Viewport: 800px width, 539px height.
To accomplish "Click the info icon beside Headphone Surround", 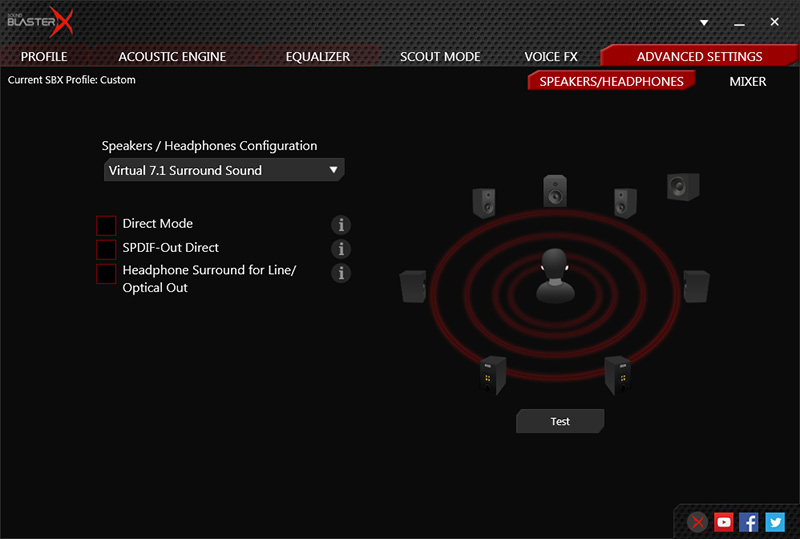I will [341, 273].
